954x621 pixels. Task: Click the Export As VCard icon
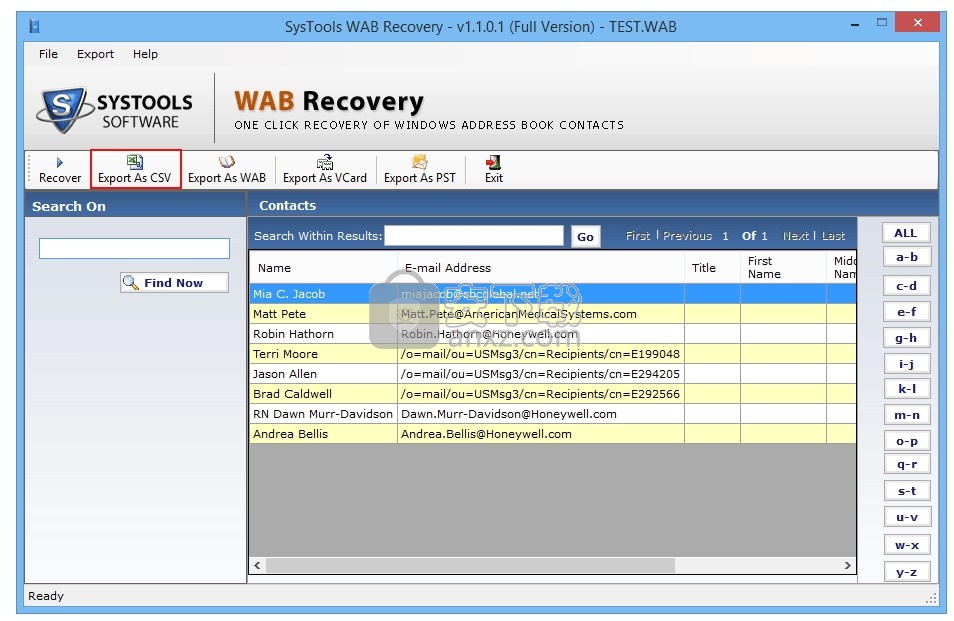tap(325, 161)
